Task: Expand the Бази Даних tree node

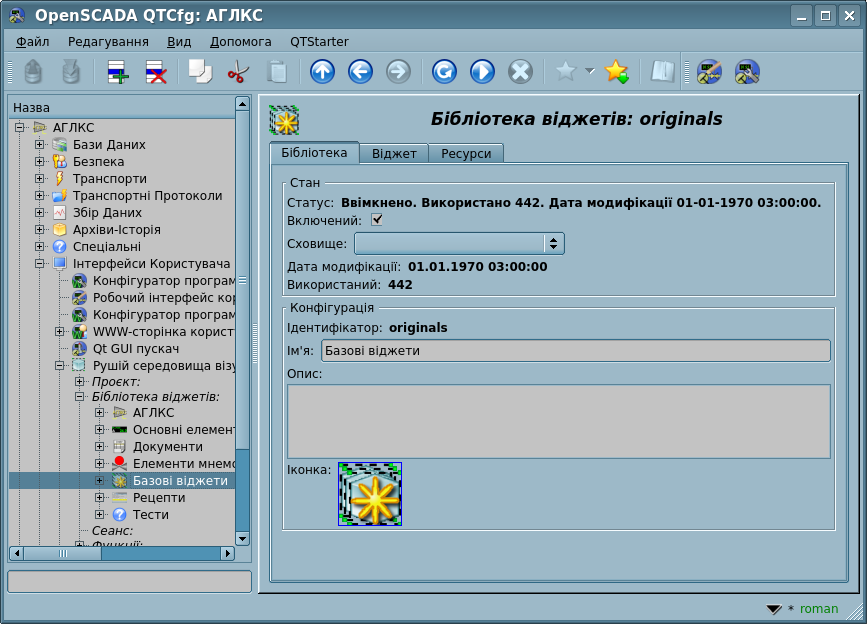Action: click(39, 145)
